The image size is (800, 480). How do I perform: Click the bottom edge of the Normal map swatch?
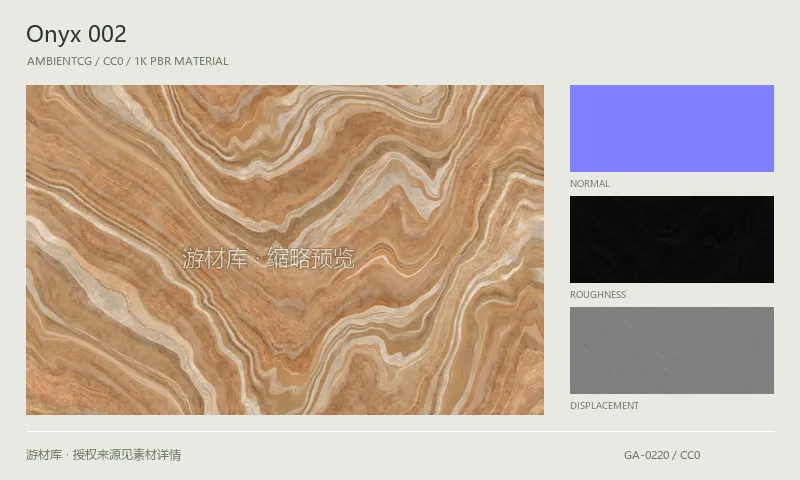[x=671, y=170]
